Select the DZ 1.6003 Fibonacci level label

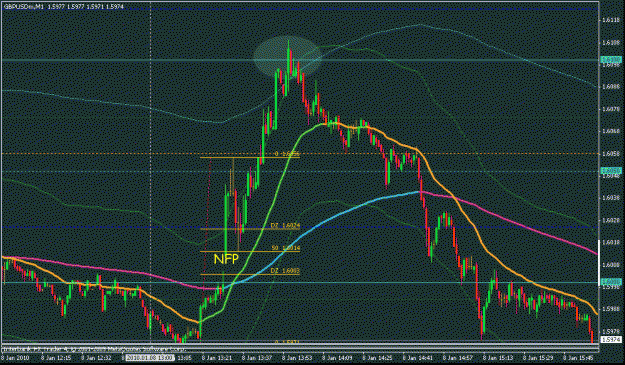pos(285,271)
